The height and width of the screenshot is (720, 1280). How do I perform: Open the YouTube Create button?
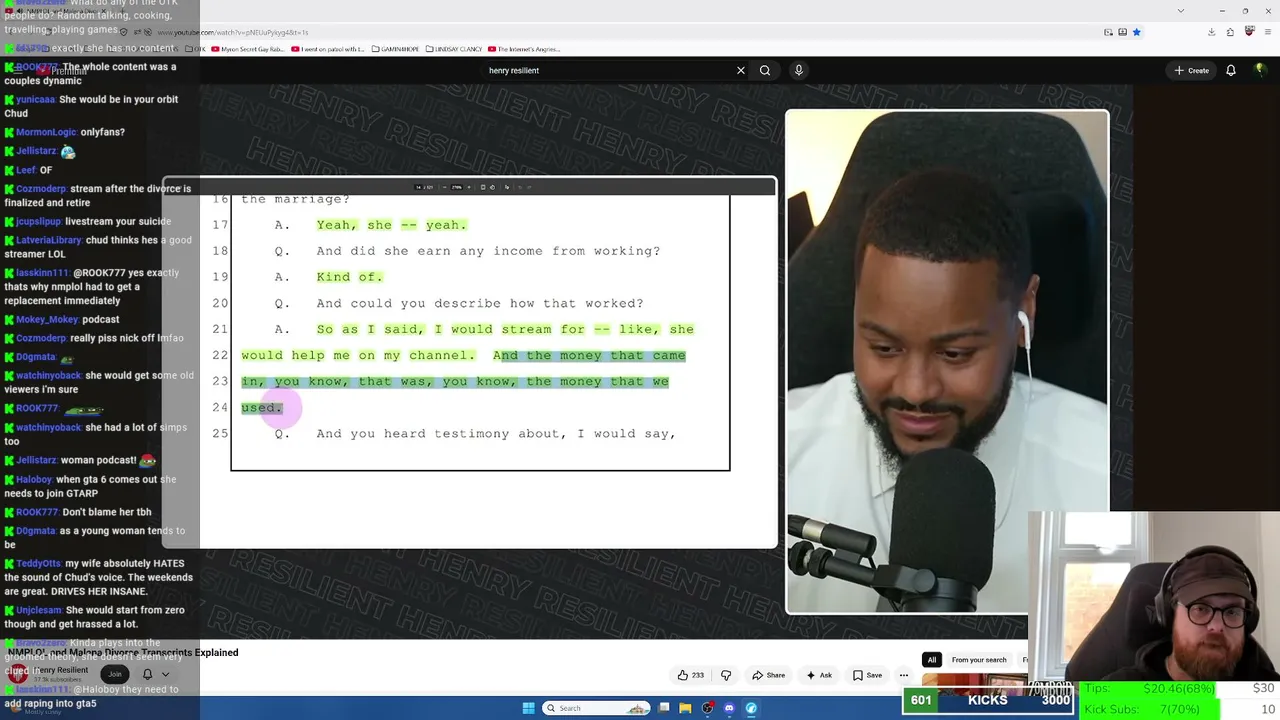(1192, 70)
